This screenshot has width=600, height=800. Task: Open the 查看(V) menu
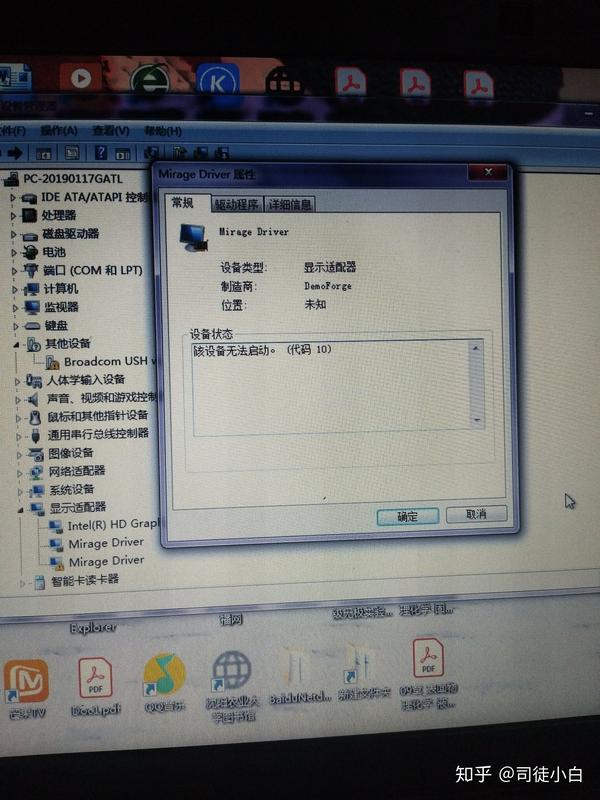click(111, 131)
